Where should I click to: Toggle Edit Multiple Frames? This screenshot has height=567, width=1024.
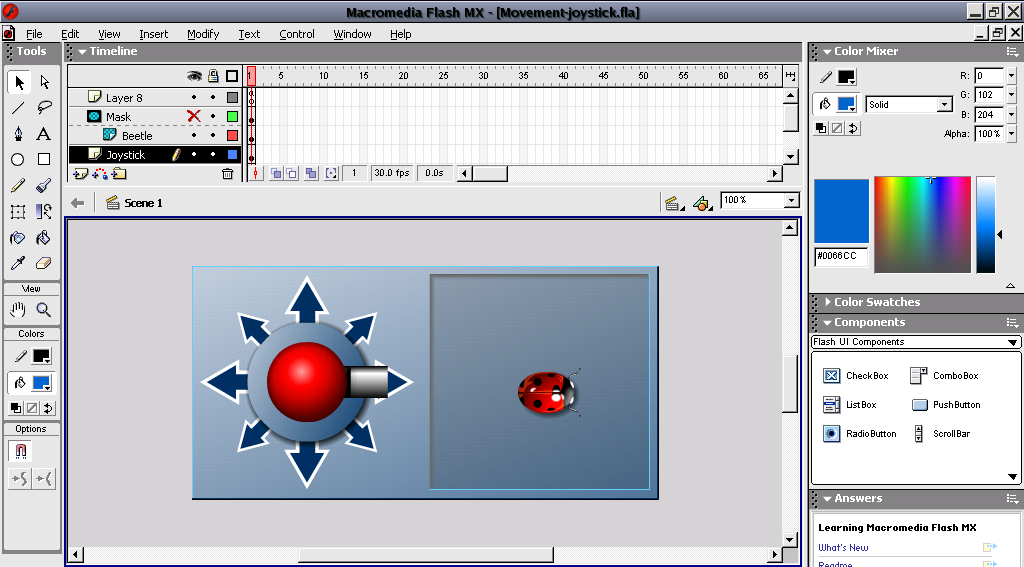(x=312, y=174)
